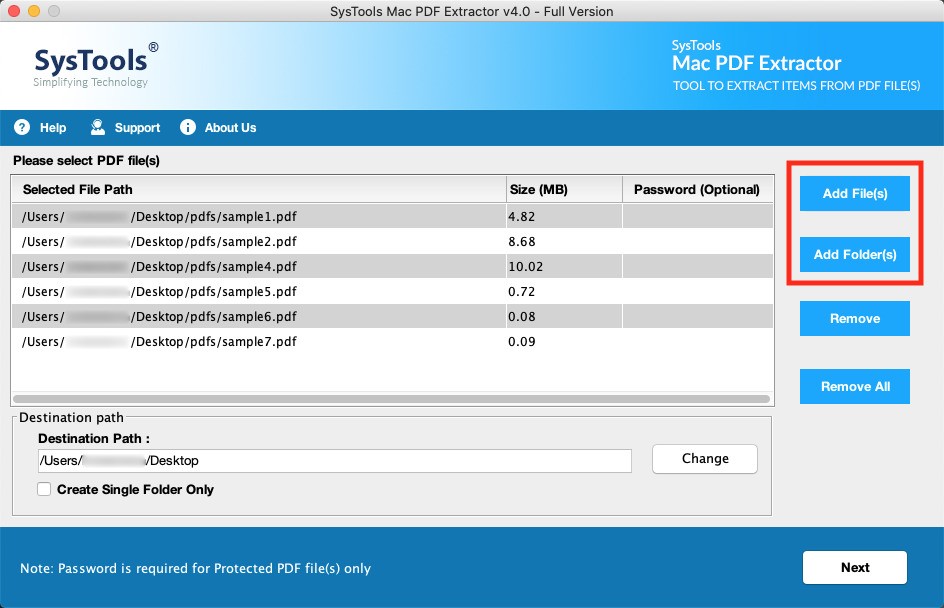Image resolution: width=944 pixels, height=608 pixels.
Task: Click the 0.72 size value
Action: (521, 291)
